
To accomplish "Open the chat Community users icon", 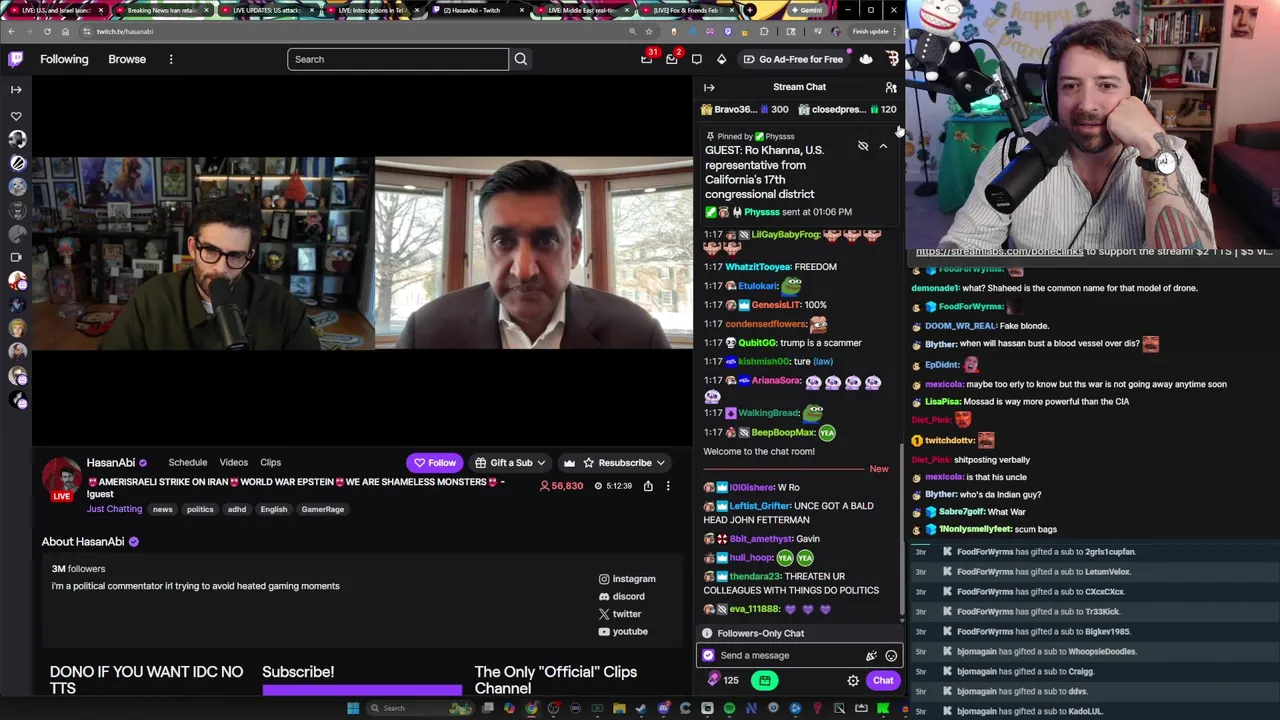I will (891, 87).
